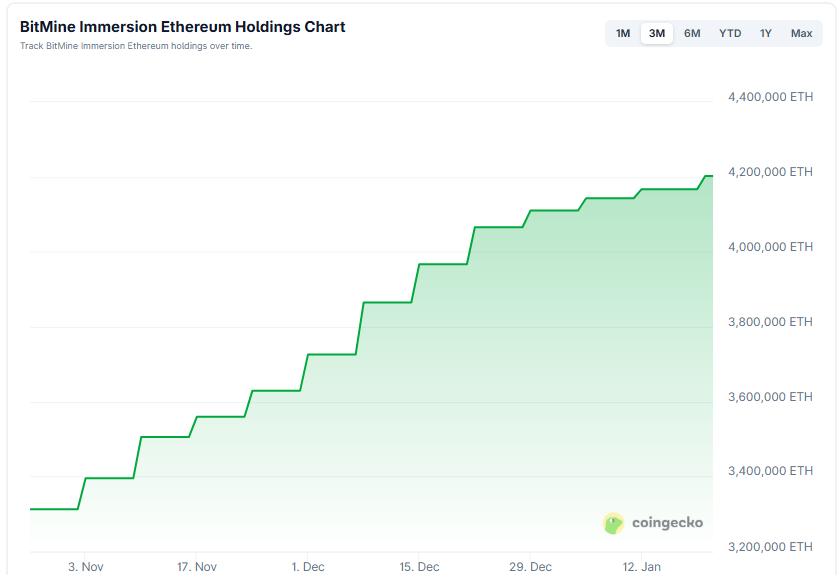This screenshot has width=839, height=575.
Task: Choose the 6M range option
Action: pyautogui.click(x=692, y=34)
